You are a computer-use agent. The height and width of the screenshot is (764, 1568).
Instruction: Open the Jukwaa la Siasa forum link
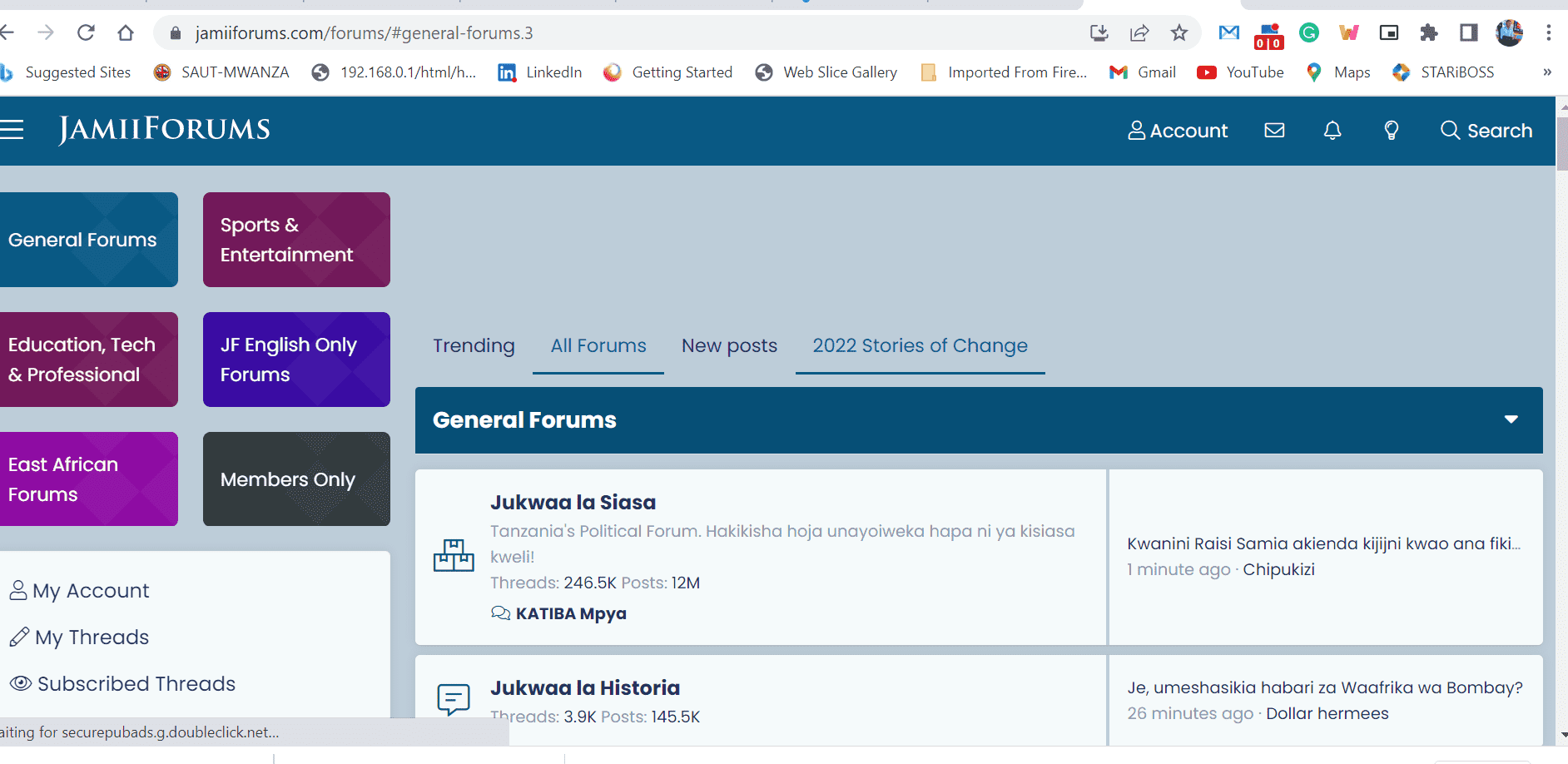tap(573, 502)
